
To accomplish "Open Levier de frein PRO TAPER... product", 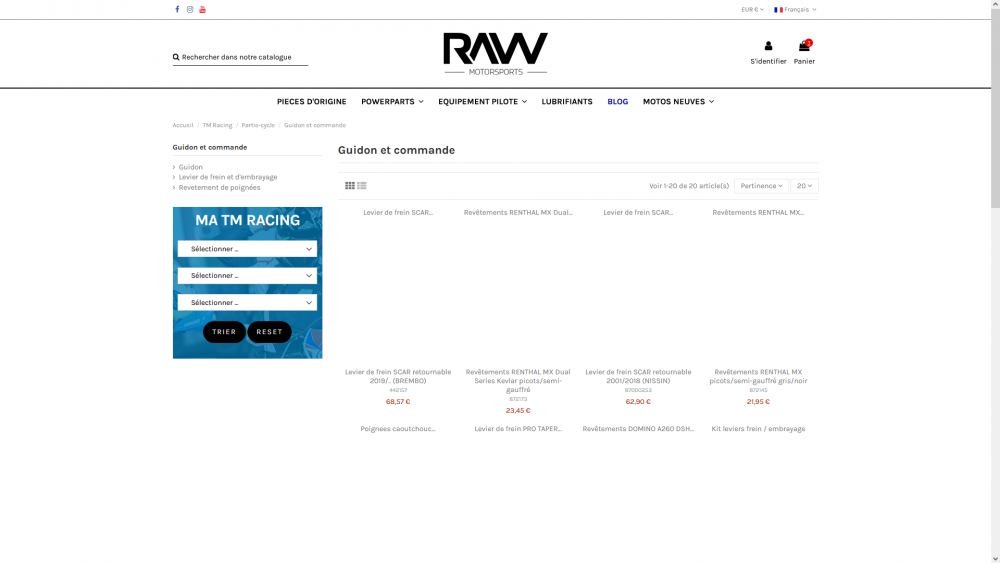I will click(518, 429).
